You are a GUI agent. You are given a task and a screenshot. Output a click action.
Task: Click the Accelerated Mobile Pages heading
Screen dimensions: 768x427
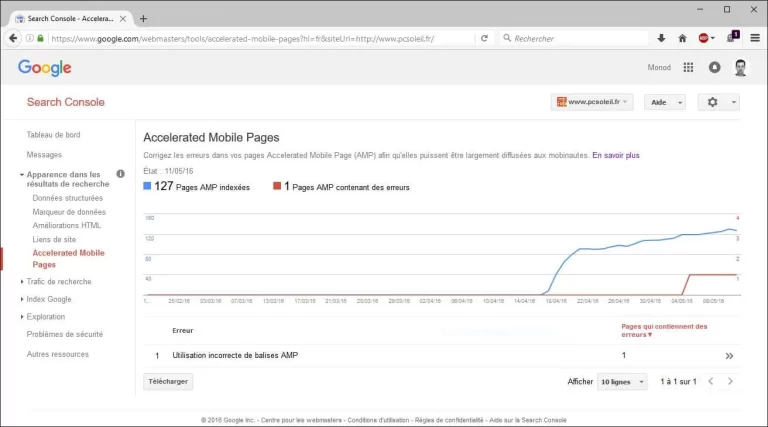point(211,138)
